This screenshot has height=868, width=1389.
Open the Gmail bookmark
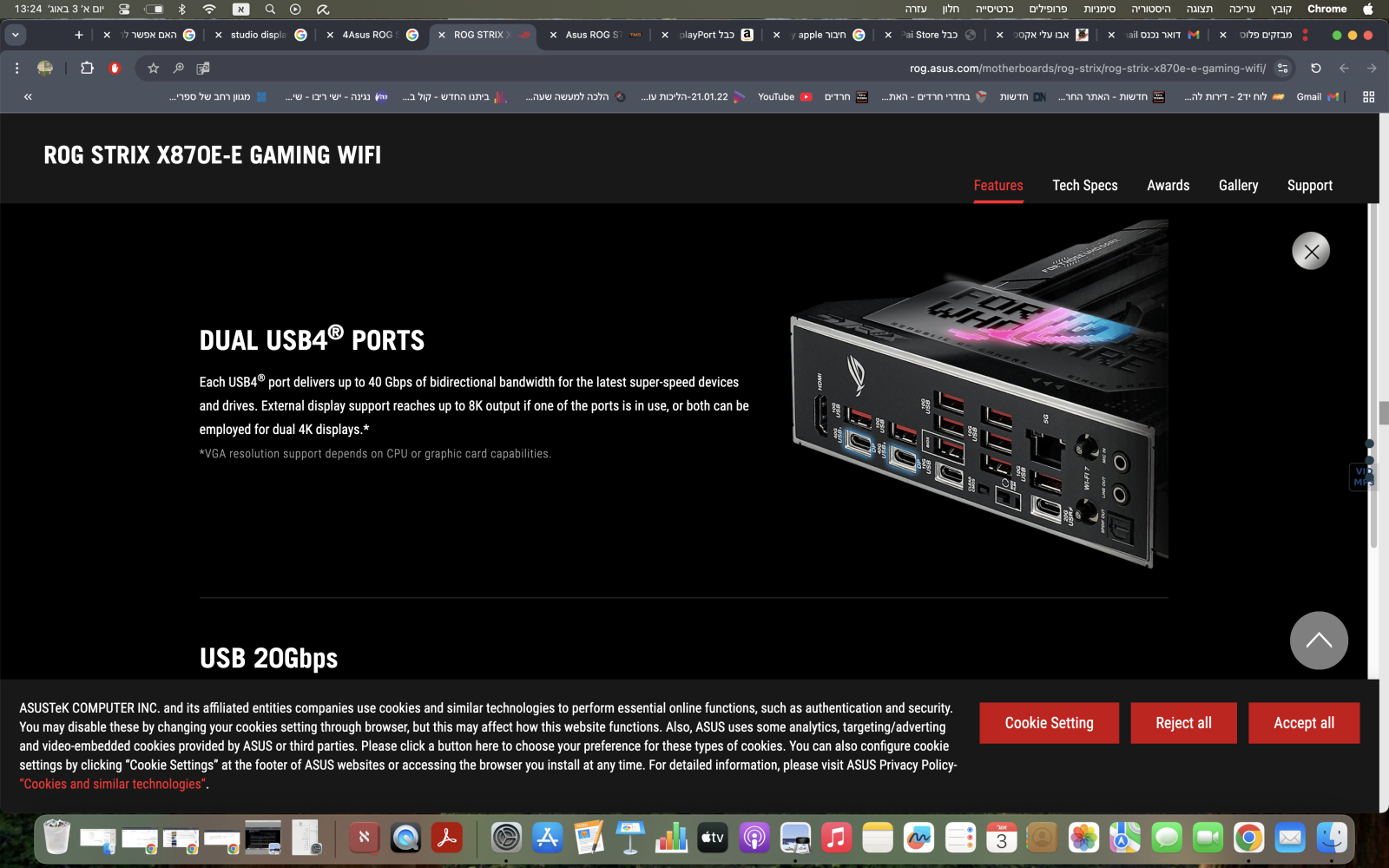tap(1317, 97)
